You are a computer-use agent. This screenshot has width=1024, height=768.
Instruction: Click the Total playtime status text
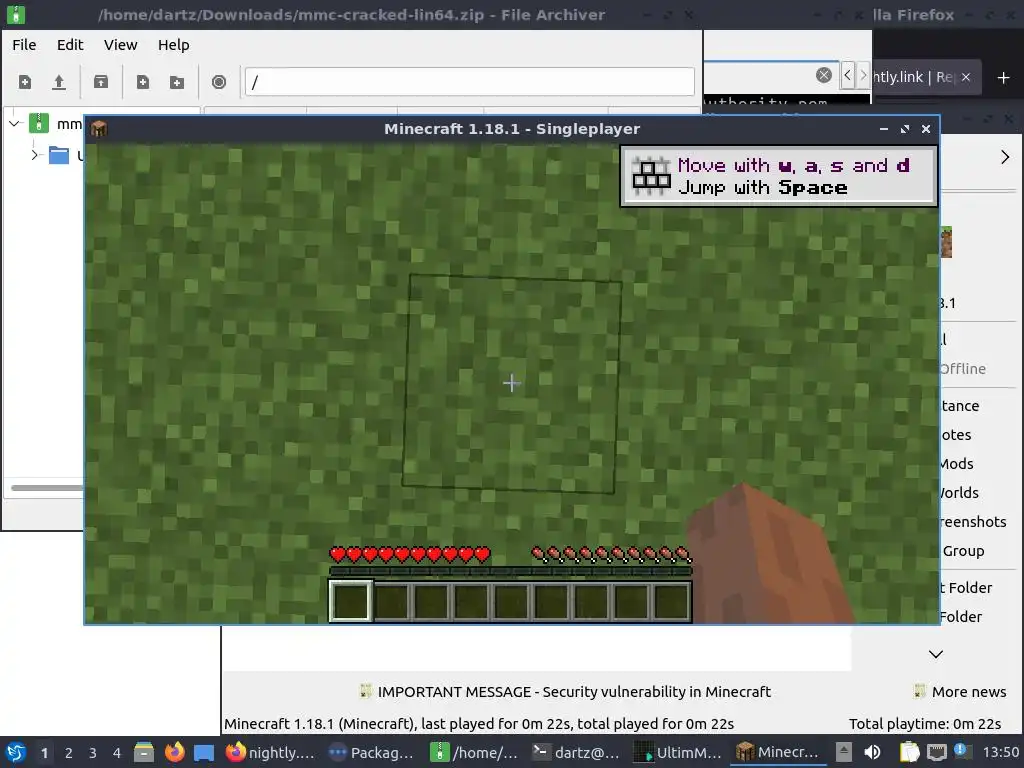tap(925, 724)
